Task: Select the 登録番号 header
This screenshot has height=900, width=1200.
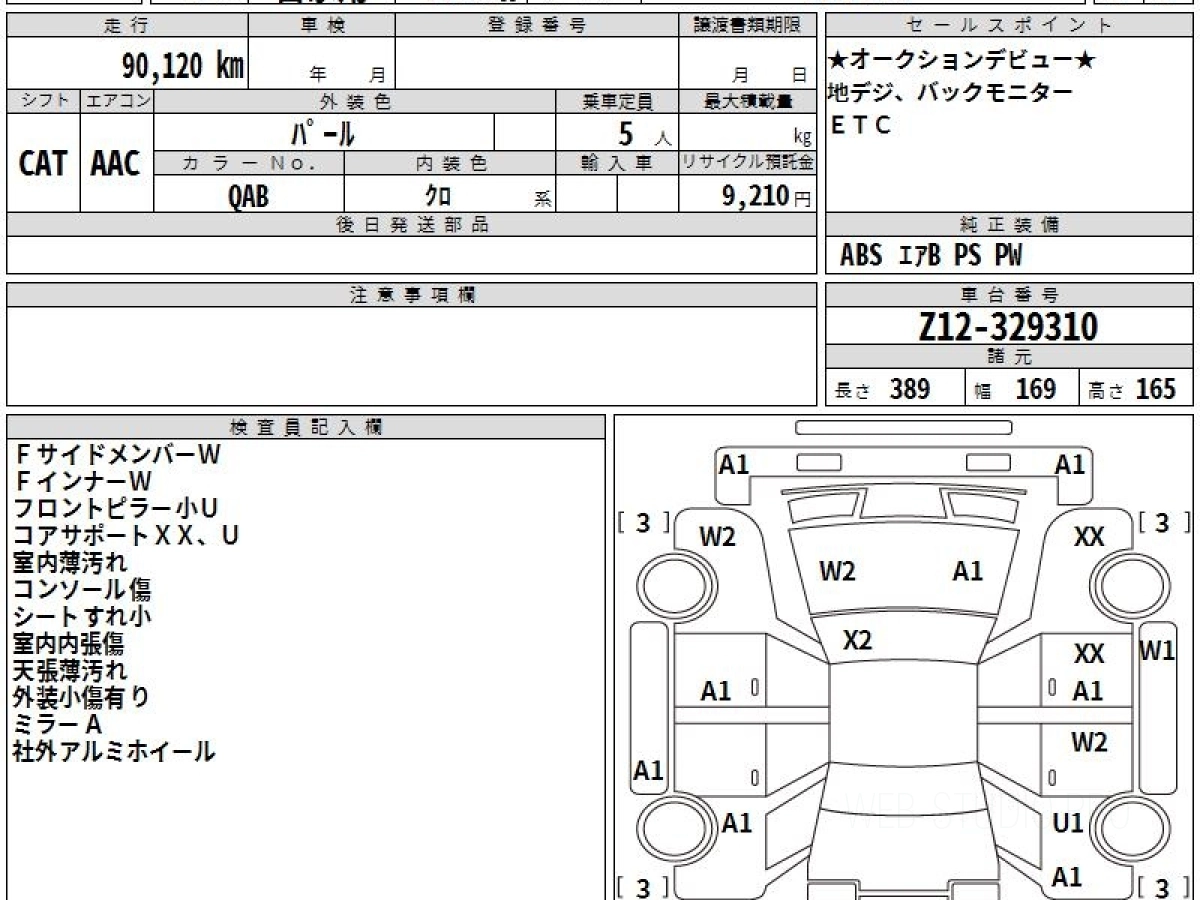Action: pyautogui.click(x=537, y=26)
